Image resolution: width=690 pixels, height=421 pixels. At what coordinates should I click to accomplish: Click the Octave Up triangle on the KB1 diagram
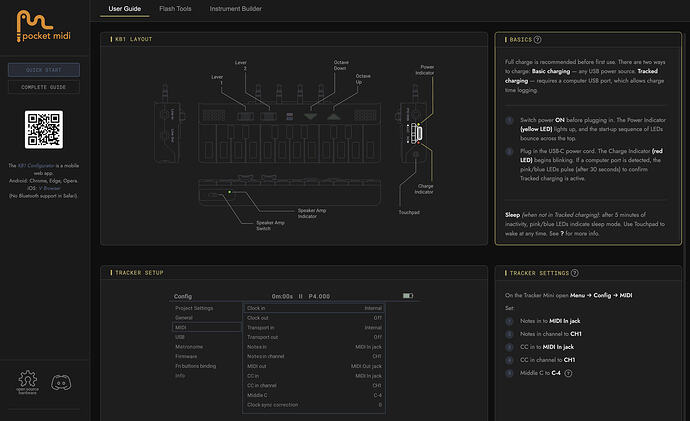[x=334, y=117]
